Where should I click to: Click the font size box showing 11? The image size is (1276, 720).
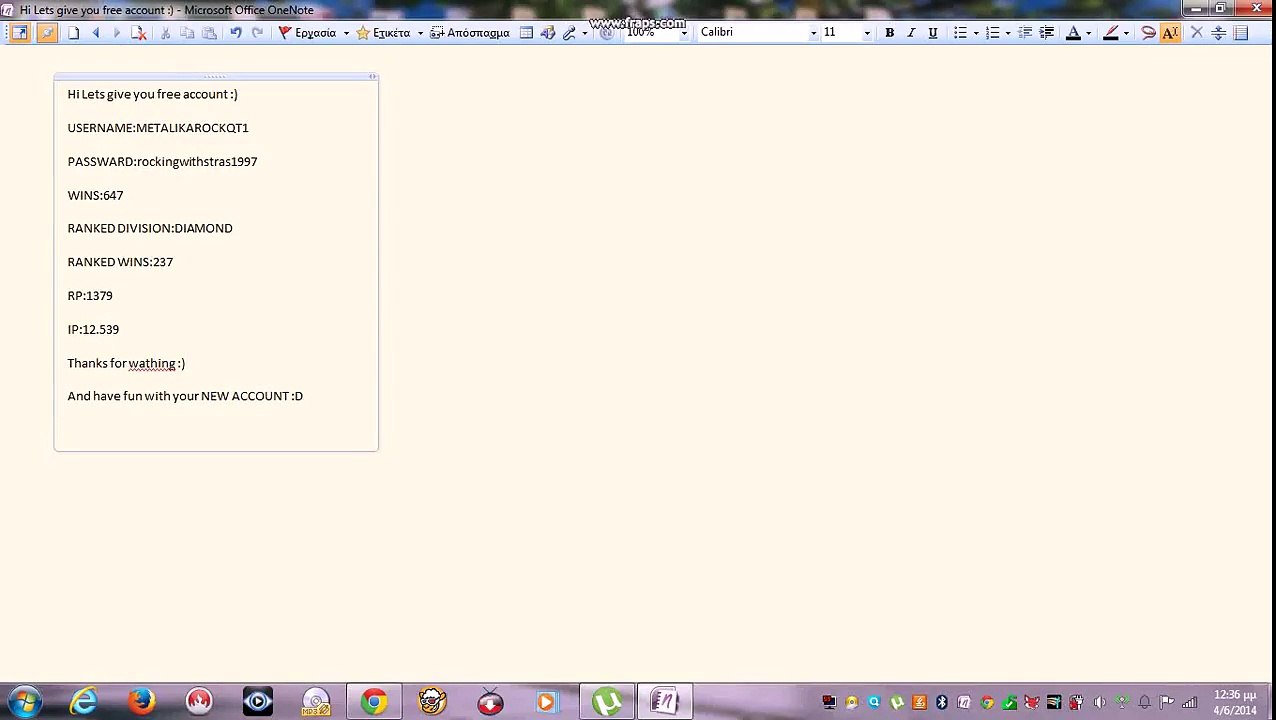click(841, 33)
